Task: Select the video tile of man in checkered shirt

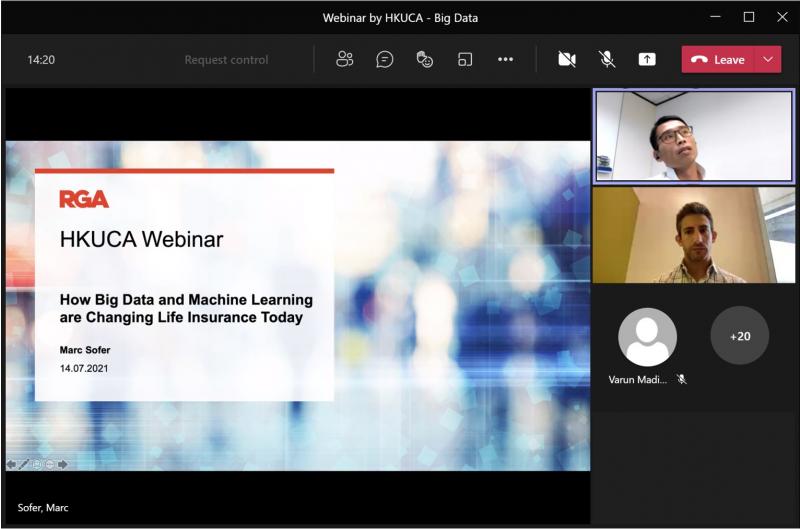Action: (694, 235)
